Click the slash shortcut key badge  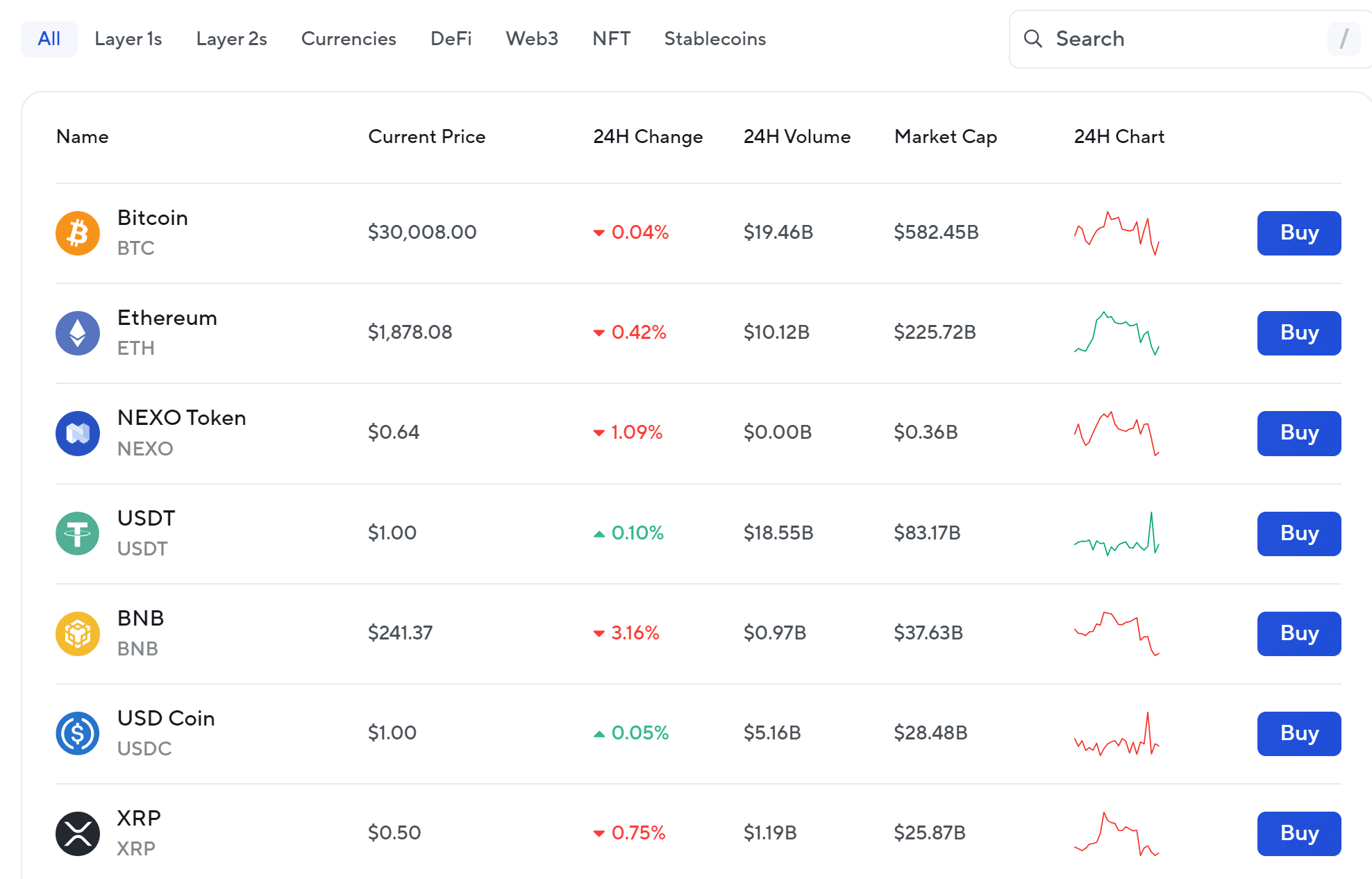click(x=1344, y=39)
